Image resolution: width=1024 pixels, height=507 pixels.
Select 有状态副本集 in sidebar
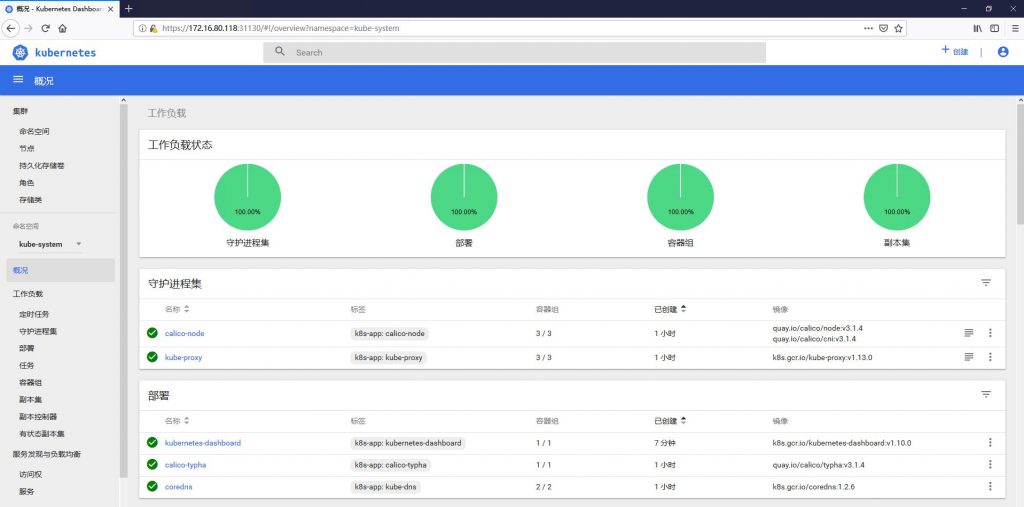point(42,433)
